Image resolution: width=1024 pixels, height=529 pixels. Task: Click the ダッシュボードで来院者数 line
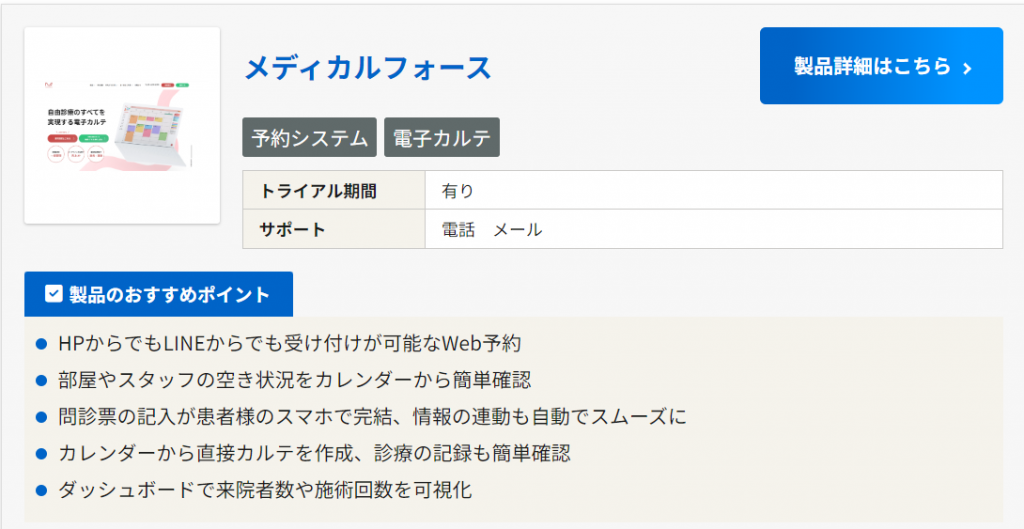tap(265, 490)
